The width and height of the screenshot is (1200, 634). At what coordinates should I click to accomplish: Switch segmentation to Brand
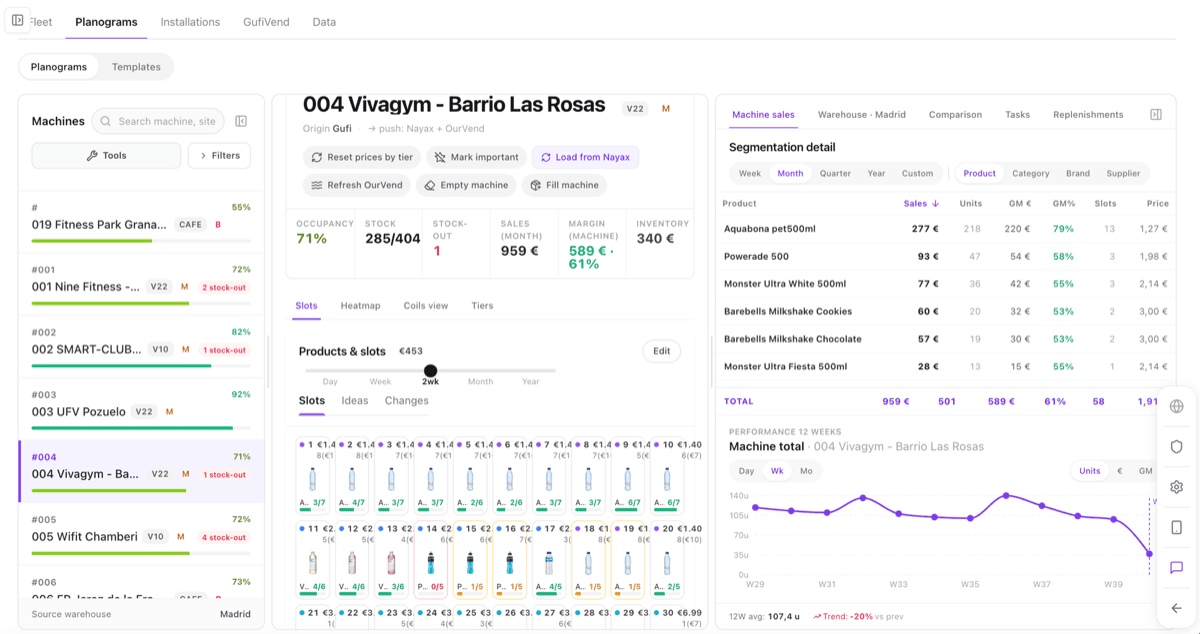[x=1078, y=173]
